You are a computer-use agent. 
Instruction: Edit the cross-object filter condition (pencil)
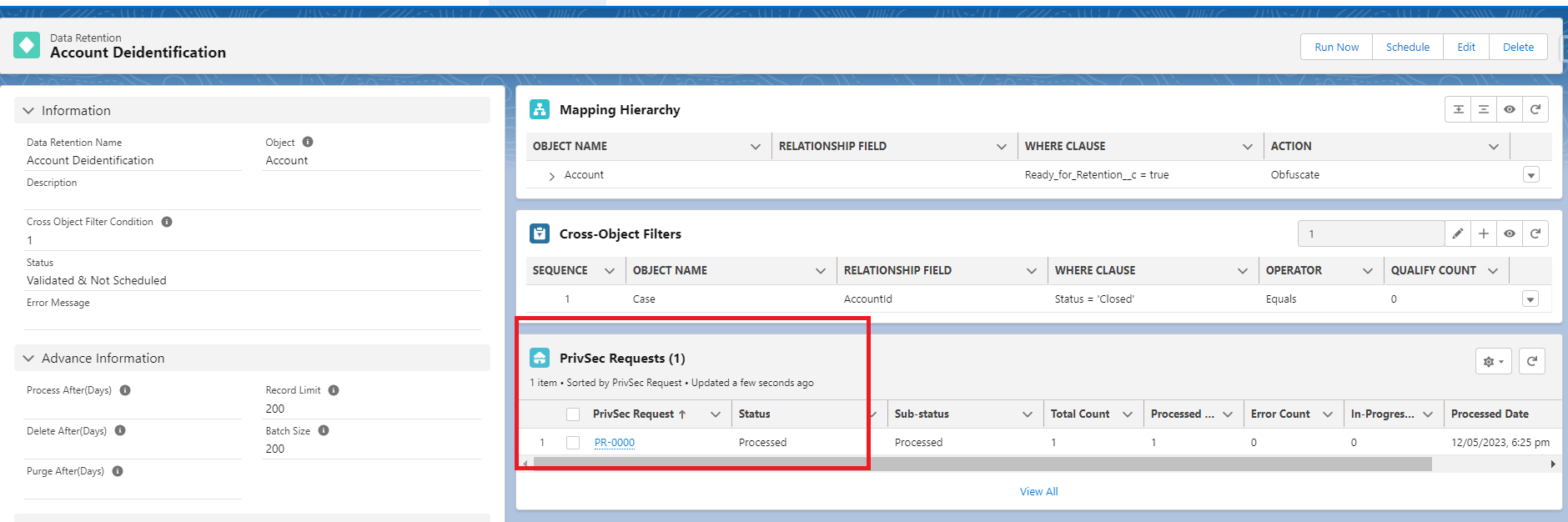pyautogui.click(x=1458, y=233)
